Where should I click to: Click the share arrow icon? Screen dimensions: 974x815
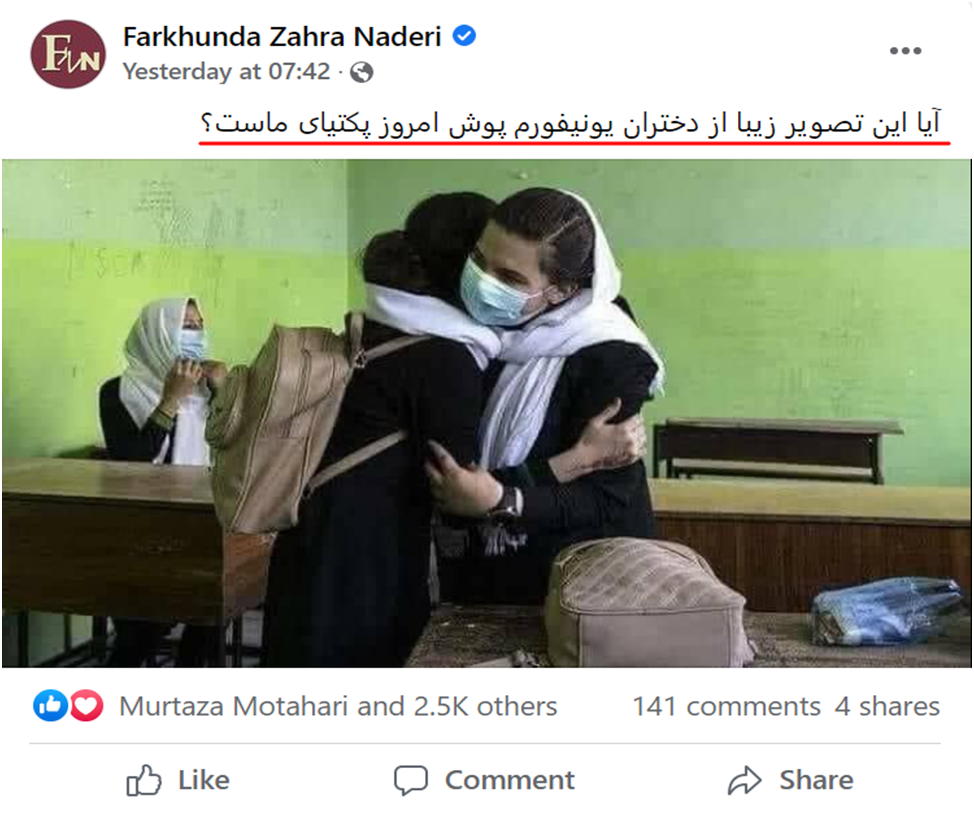(745, 780)
